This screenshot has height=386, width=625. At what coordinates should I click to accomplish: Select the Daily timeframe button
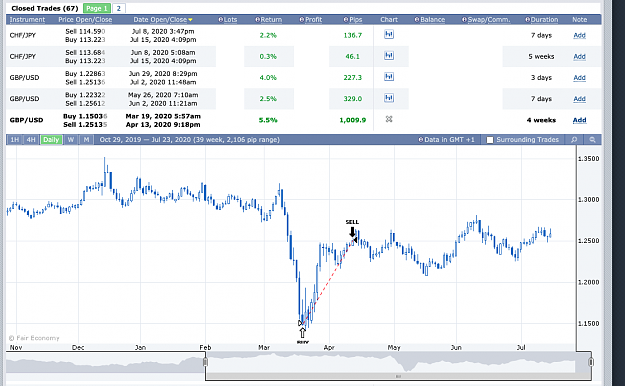(x=51, y=140)
